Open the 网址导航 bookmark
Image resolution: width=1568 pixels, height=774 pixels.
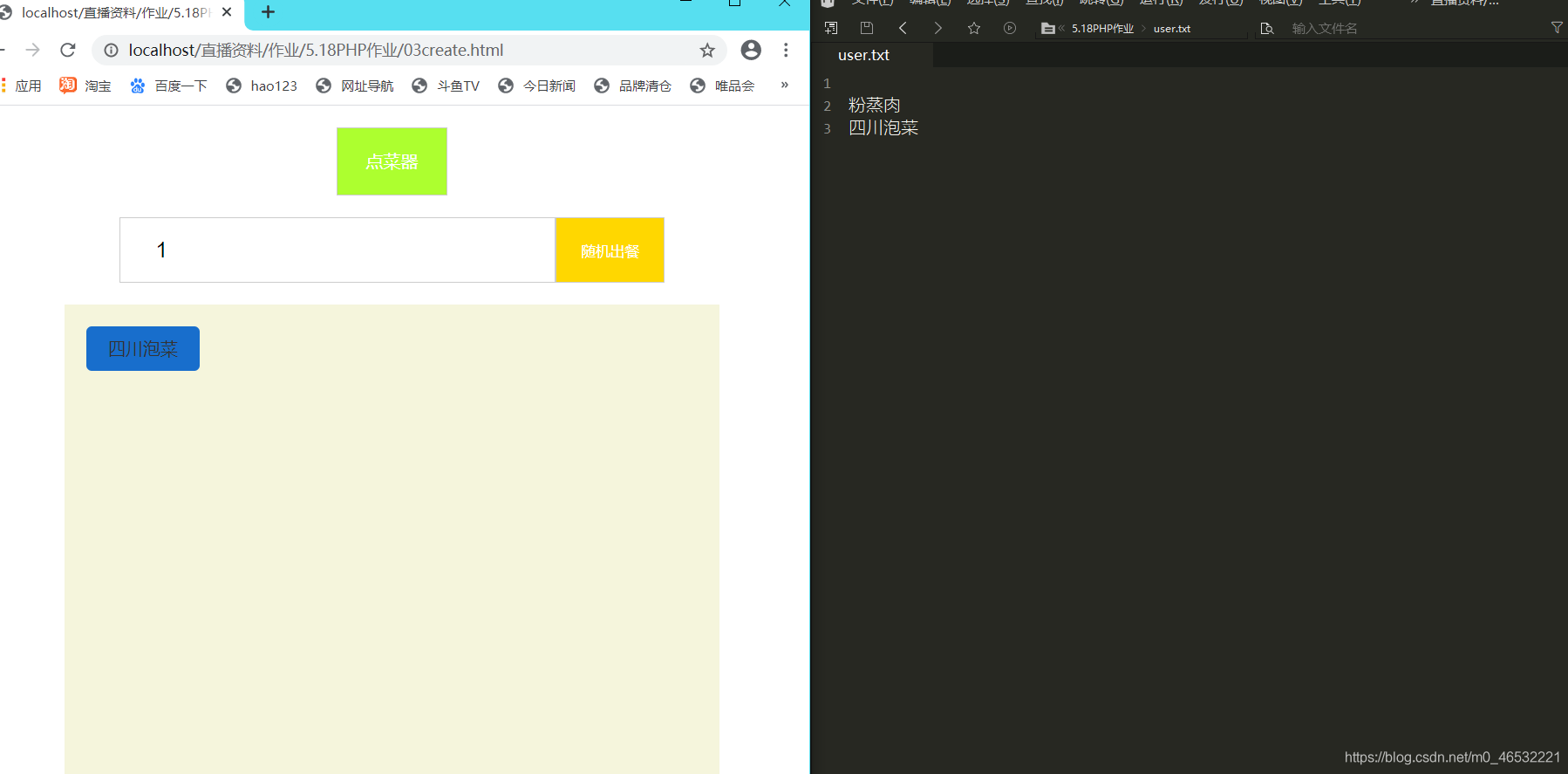[355, 86]
